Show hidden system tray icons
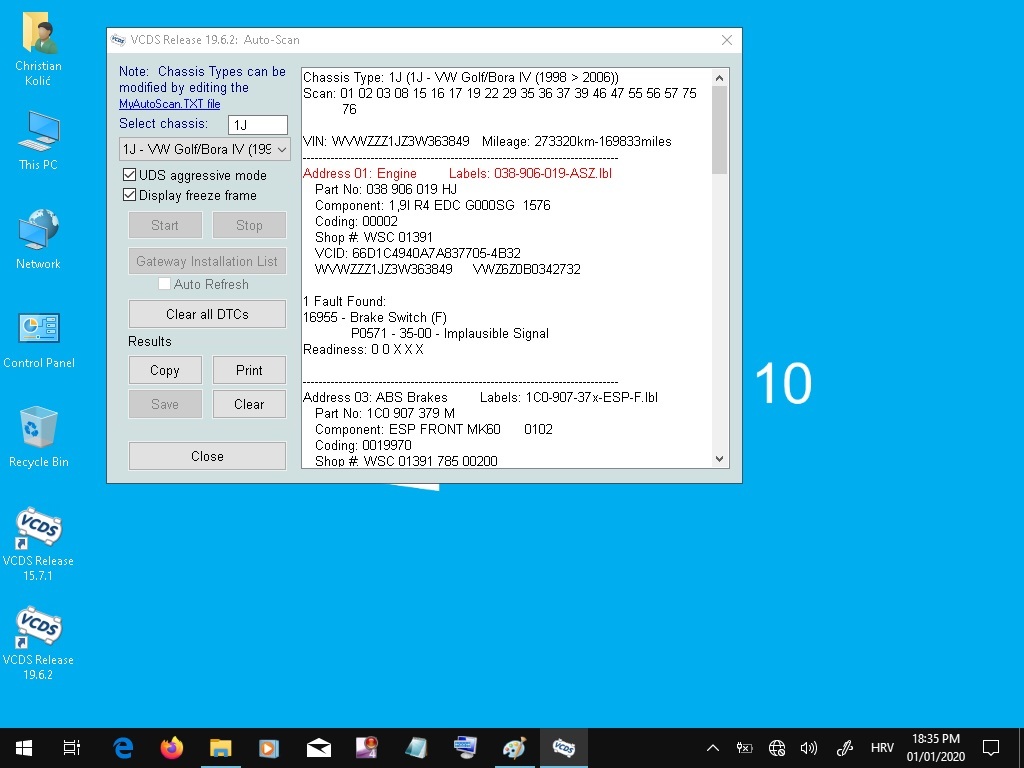The image size is (1024, 768). pos(713,748)
